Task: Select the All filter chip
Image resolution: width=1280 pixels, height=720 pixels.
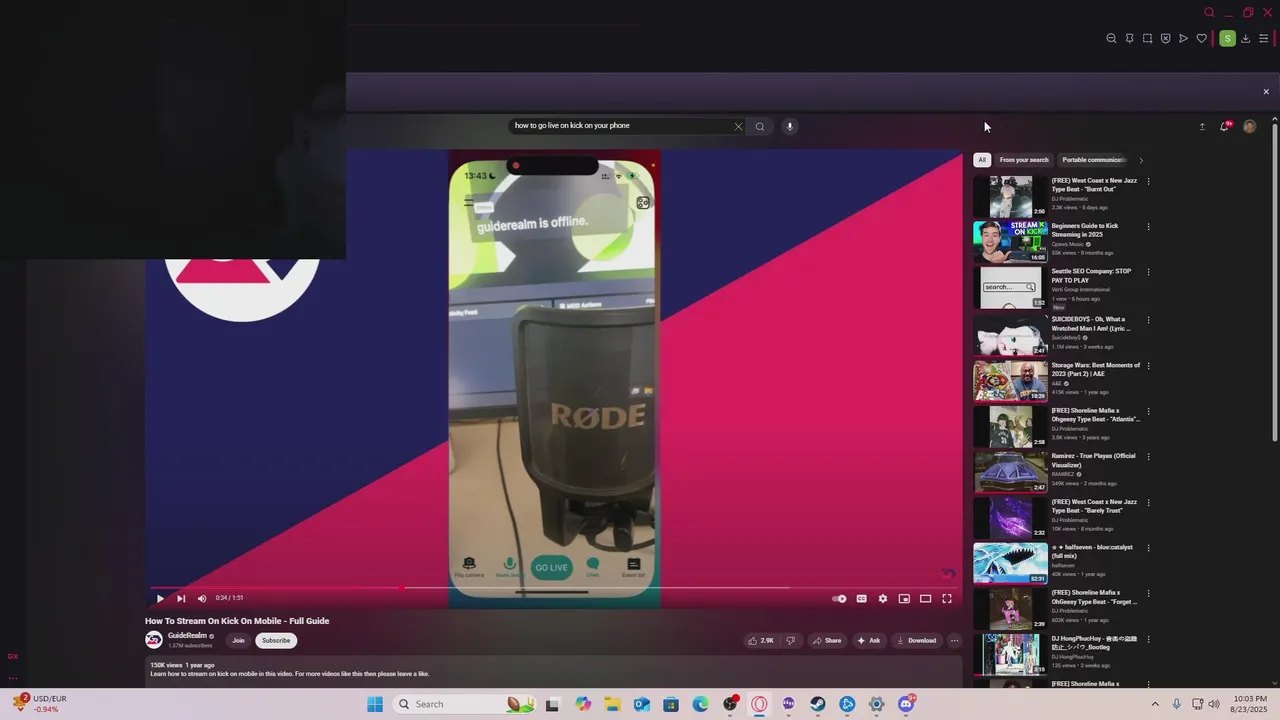Action: coord(982,160)
